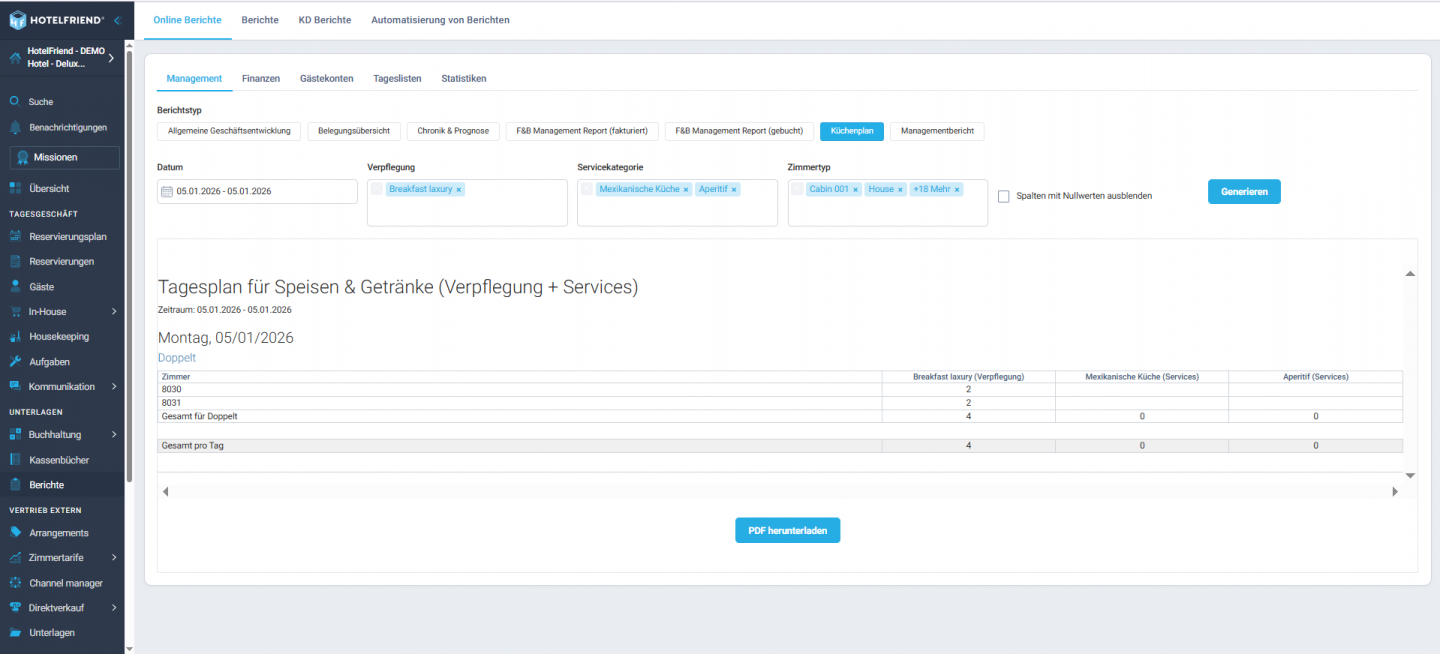Screen dimensions: 1440x654
Task: Click the Housekeeping icon in sidebar
Action: [15, 337]
